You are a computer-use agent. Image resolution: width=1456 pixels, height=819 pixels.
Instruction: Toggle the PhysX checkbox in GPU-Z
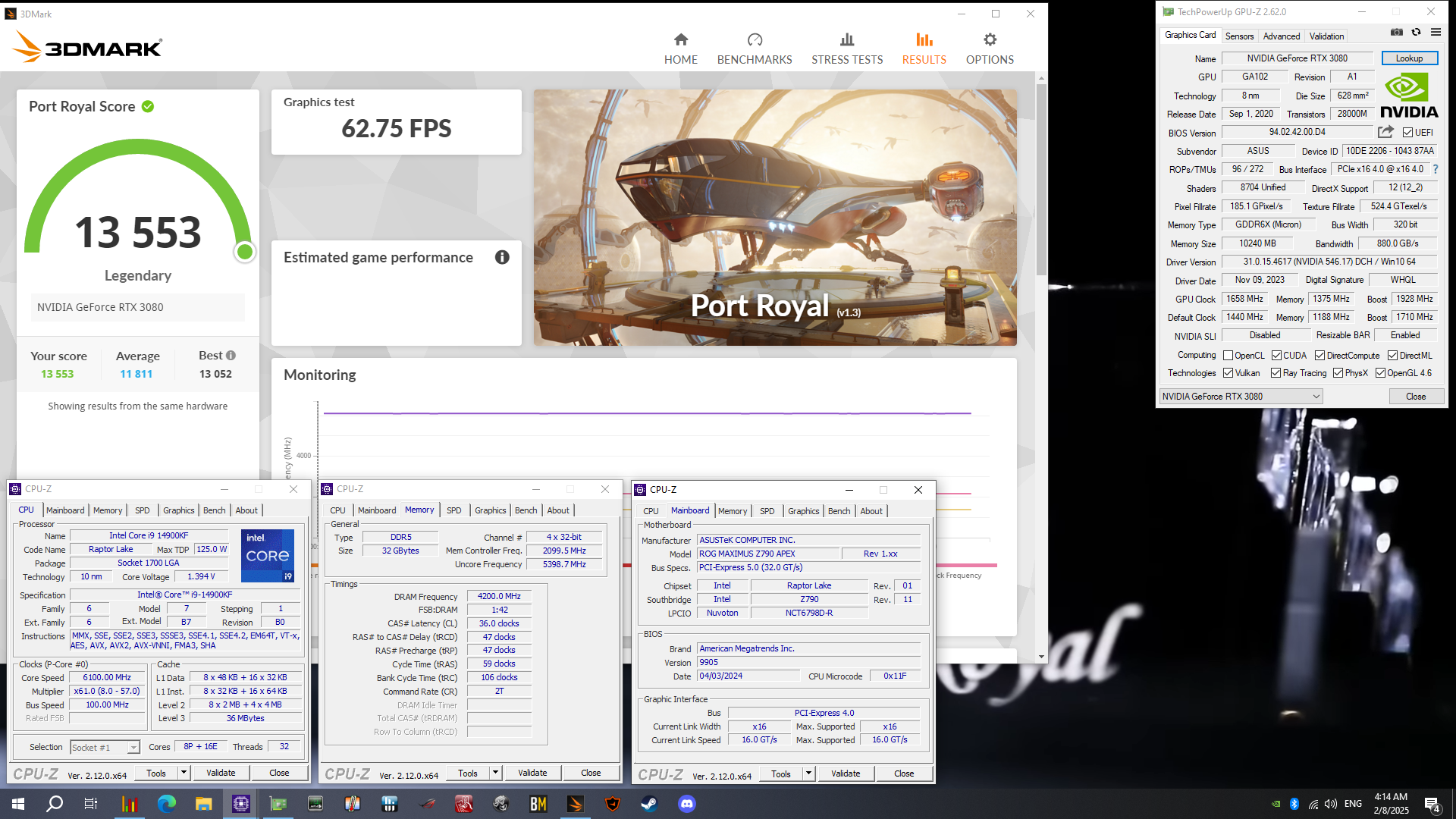1338,373
